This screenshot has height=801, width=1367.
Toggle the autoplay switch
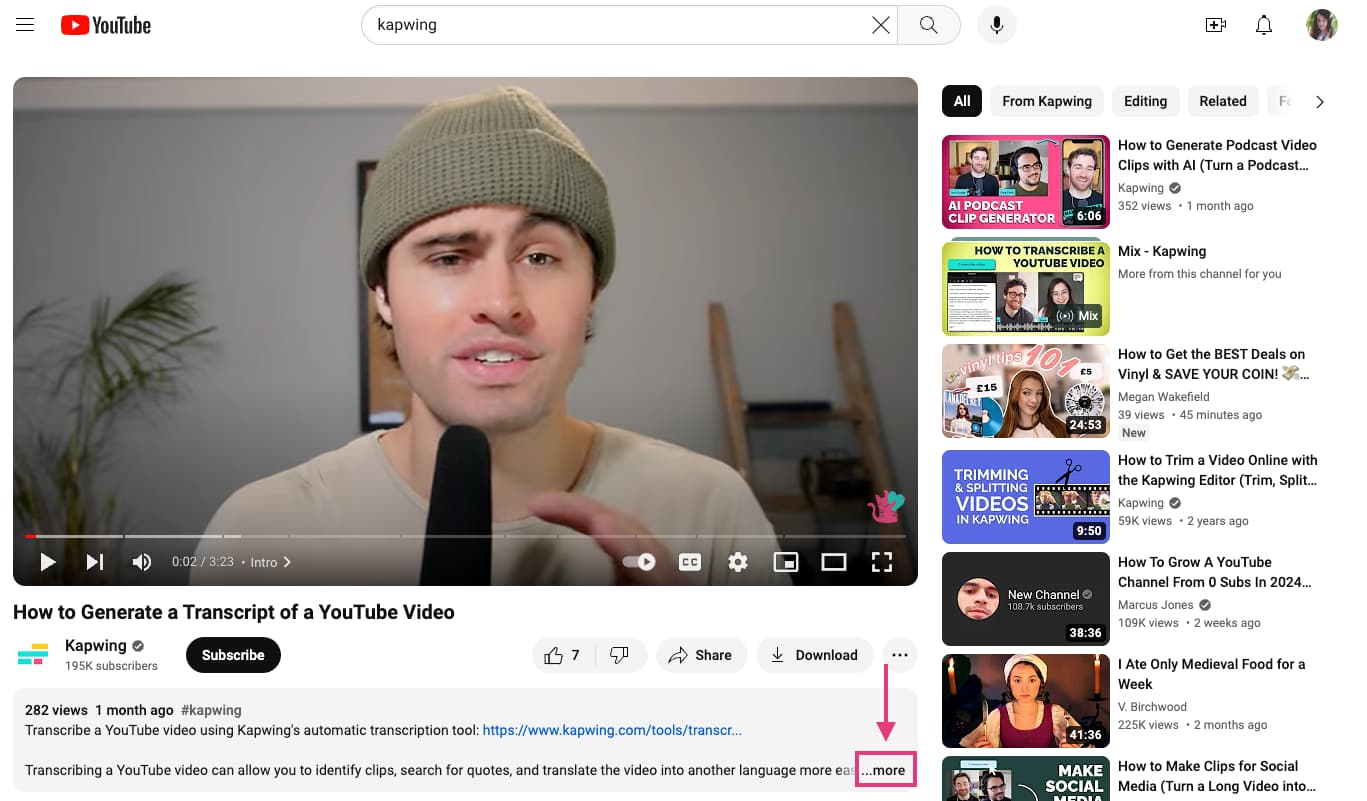pos(639,562)
